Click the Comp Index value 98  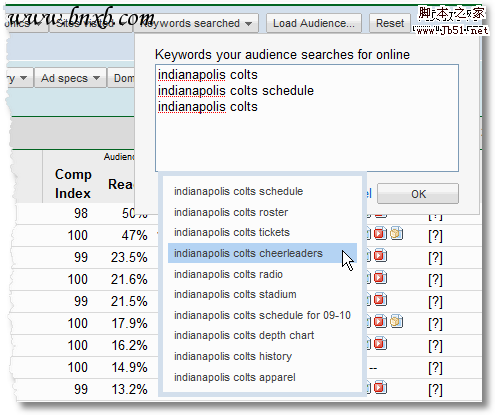click(x=81, y=213)
